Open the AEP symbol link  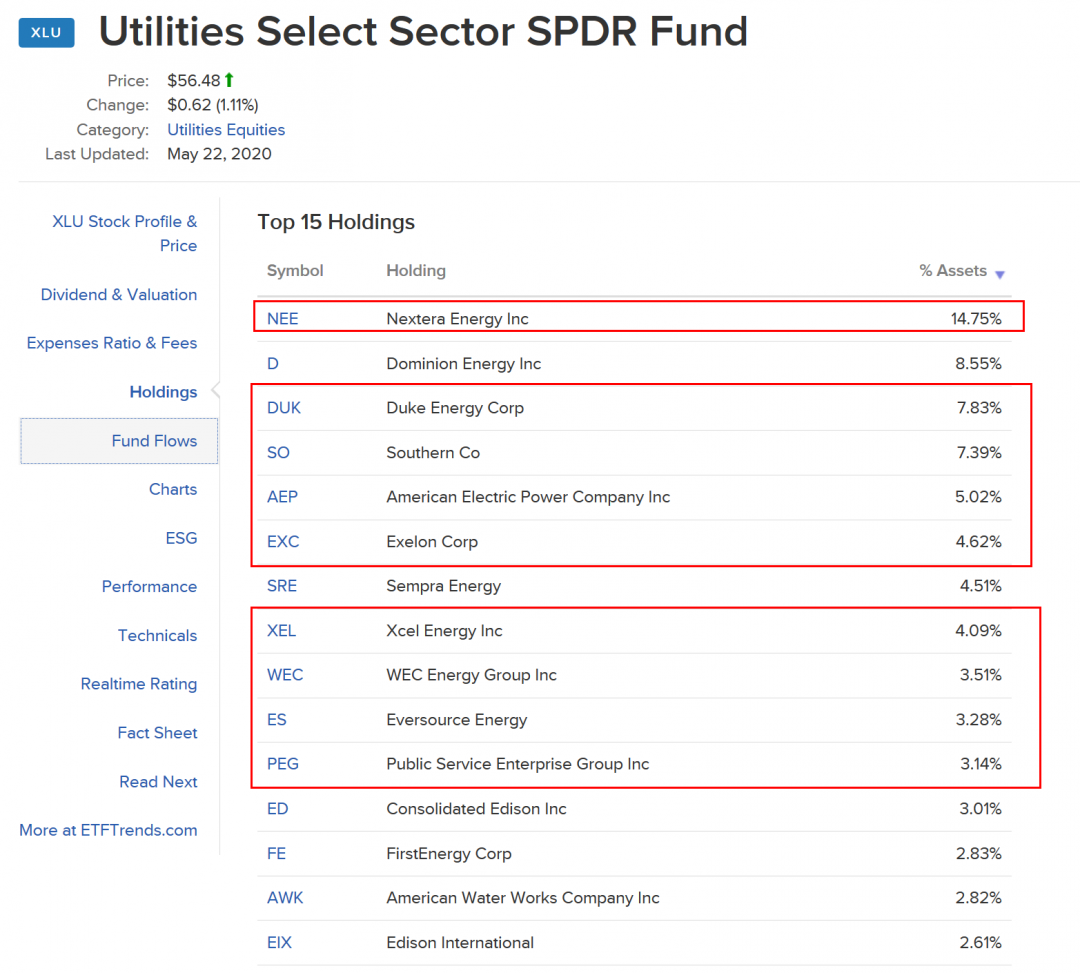[282, 496]
